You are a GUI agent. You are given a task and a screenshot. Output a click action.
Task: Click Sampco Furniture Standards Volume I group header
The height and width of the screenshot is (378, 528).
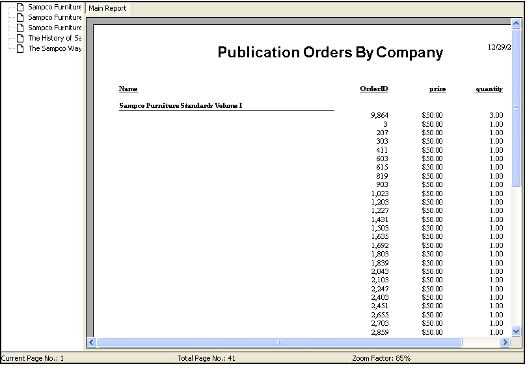[x=180, y=106]
